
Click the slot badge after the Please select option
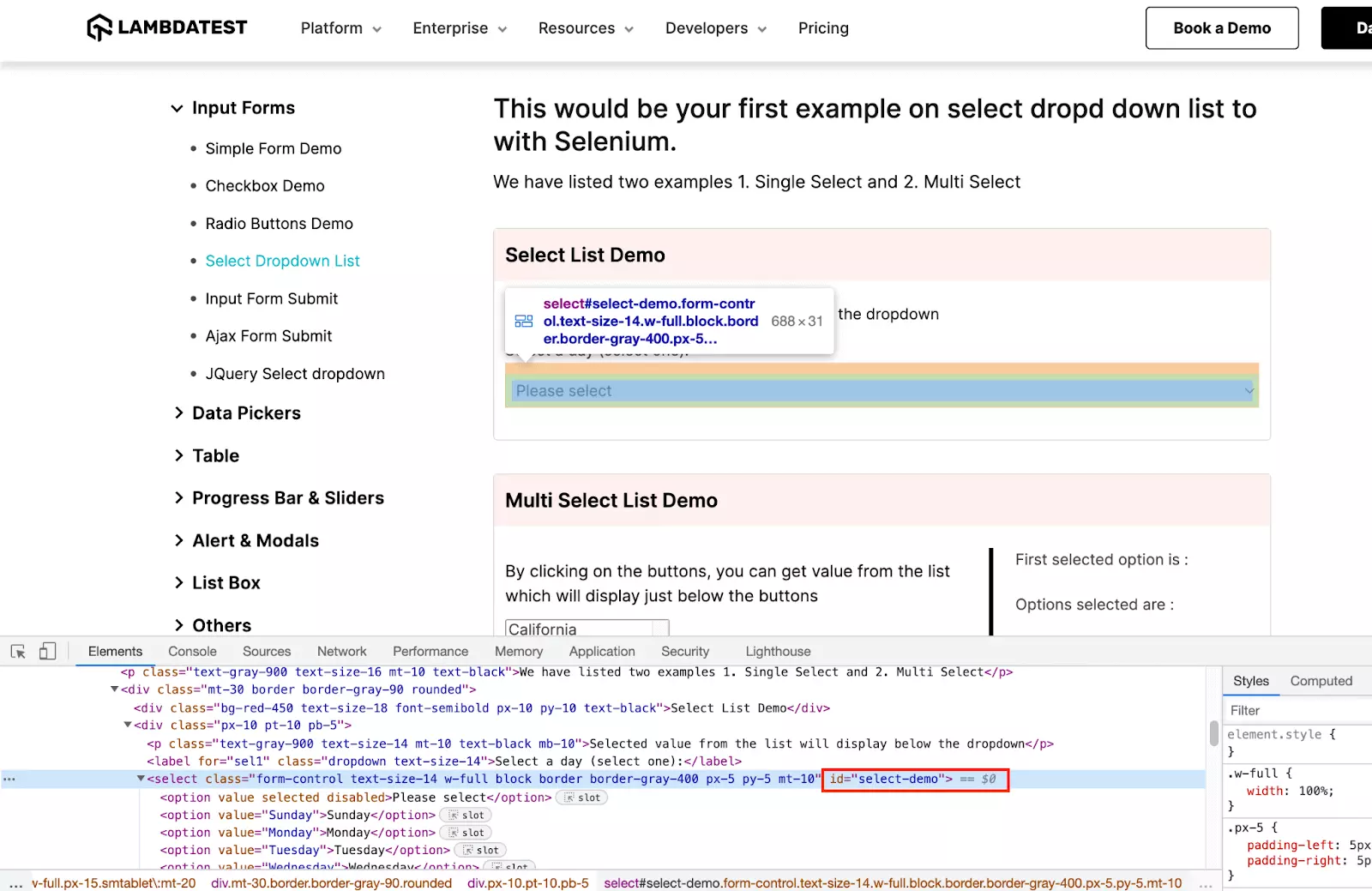point(582,798)
